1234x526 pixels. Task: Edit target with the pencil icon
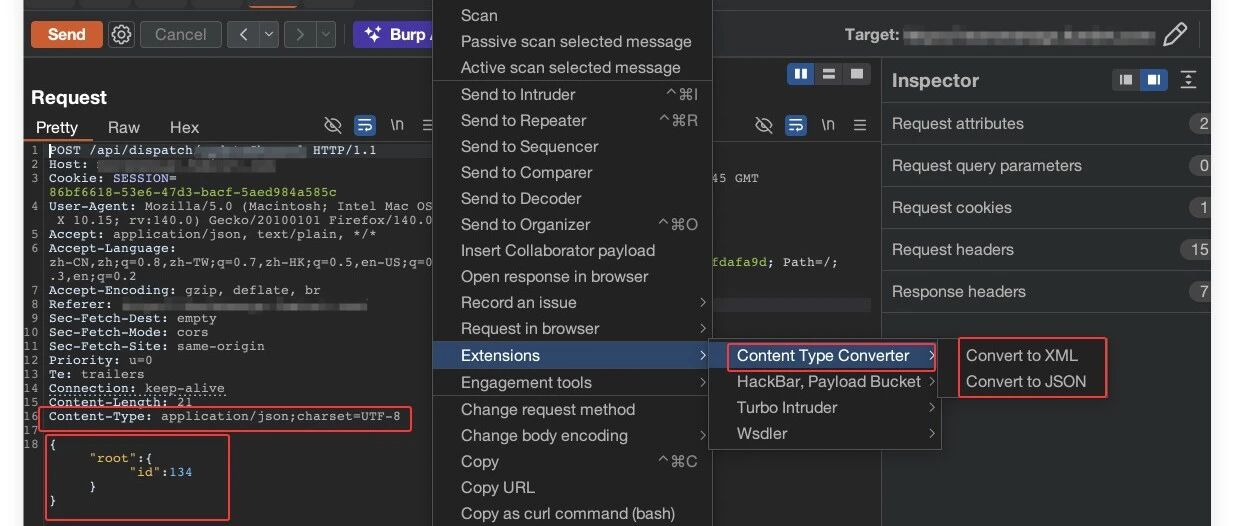(1175, 34)
